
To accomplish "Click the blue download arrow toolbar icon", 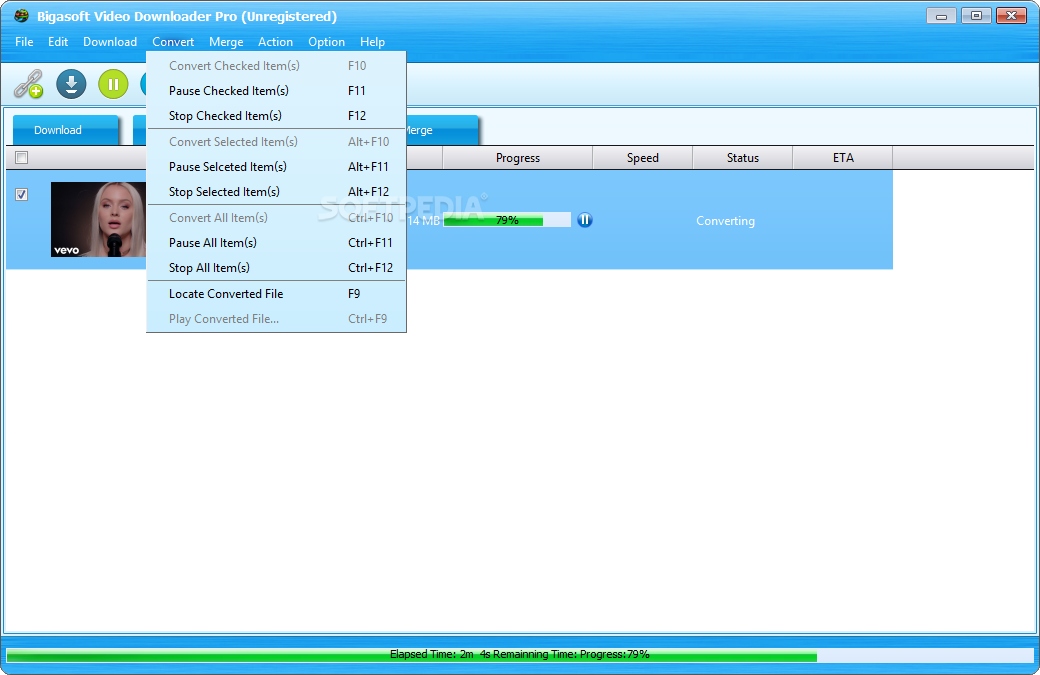I will (x=71, y=84).
